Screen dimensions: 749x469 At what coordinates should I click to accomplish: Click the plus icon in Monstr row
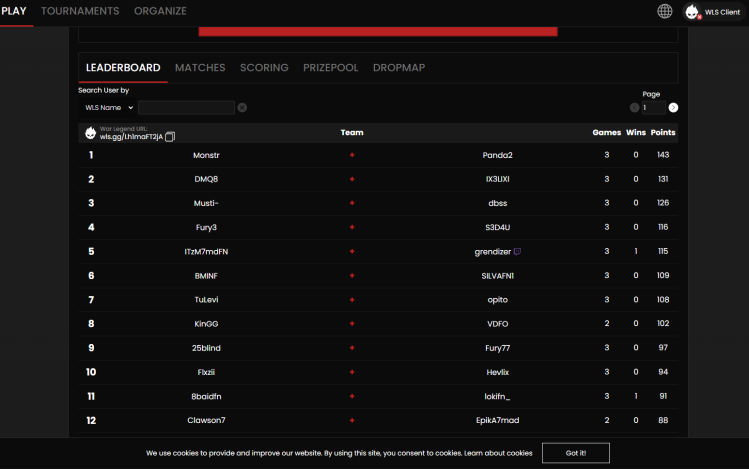pos(352,155)
